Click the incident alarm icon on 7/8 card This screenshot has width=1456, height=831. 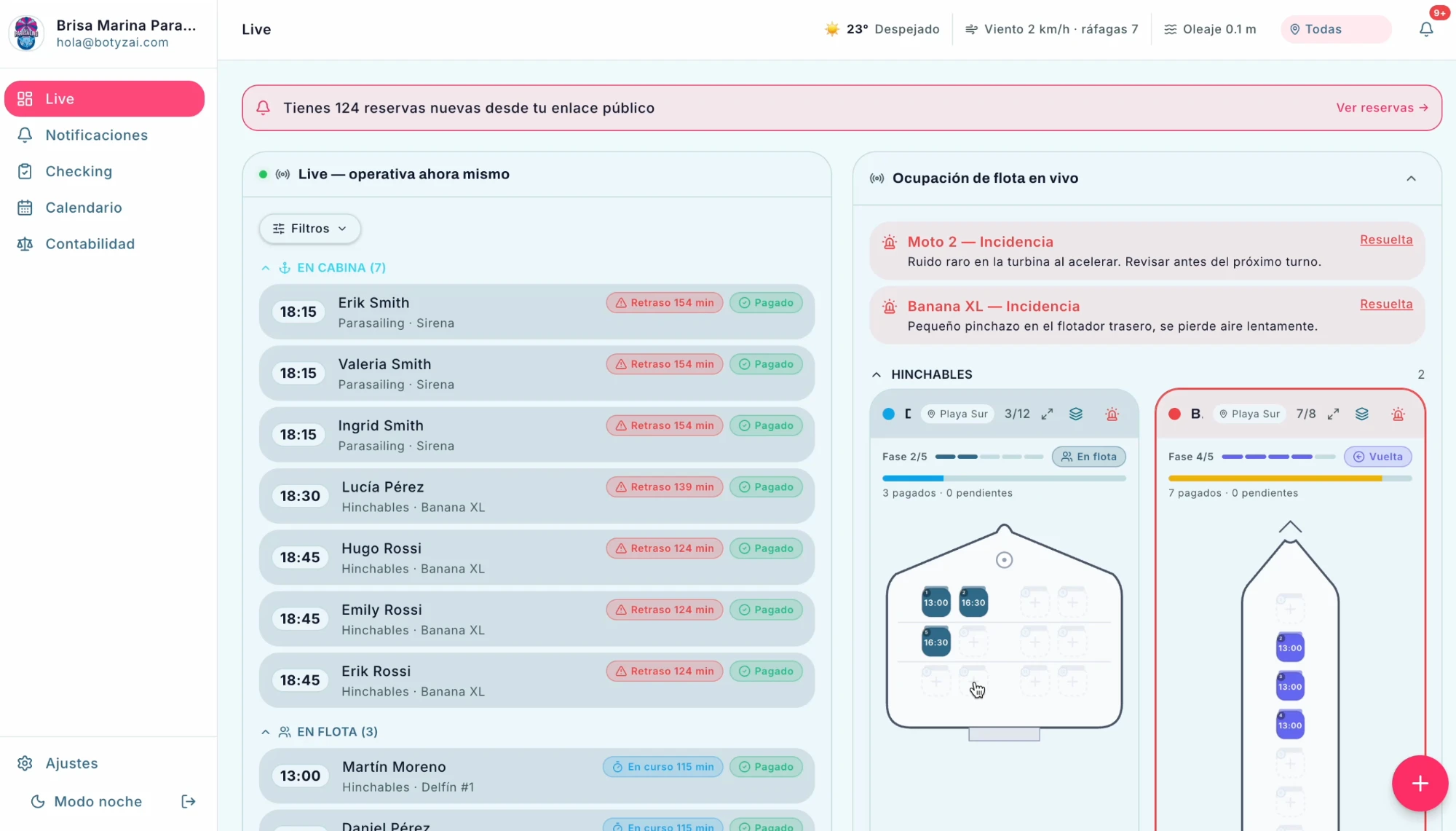pyautogui.click(x=1398, y=414)
